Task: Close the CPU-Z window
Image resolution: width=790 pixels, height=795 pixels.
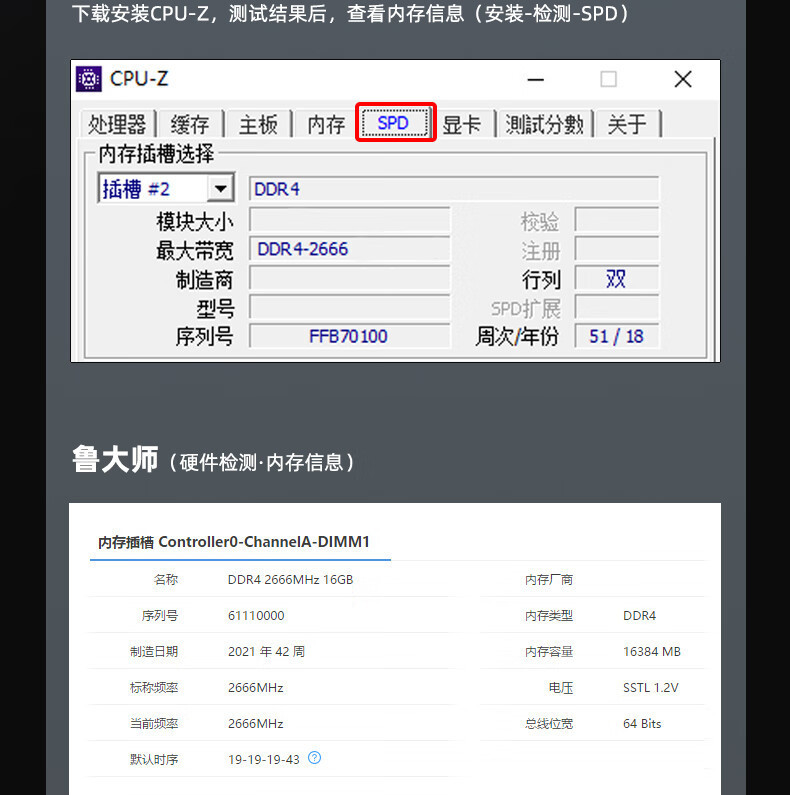Action: (x=683, y=79)
